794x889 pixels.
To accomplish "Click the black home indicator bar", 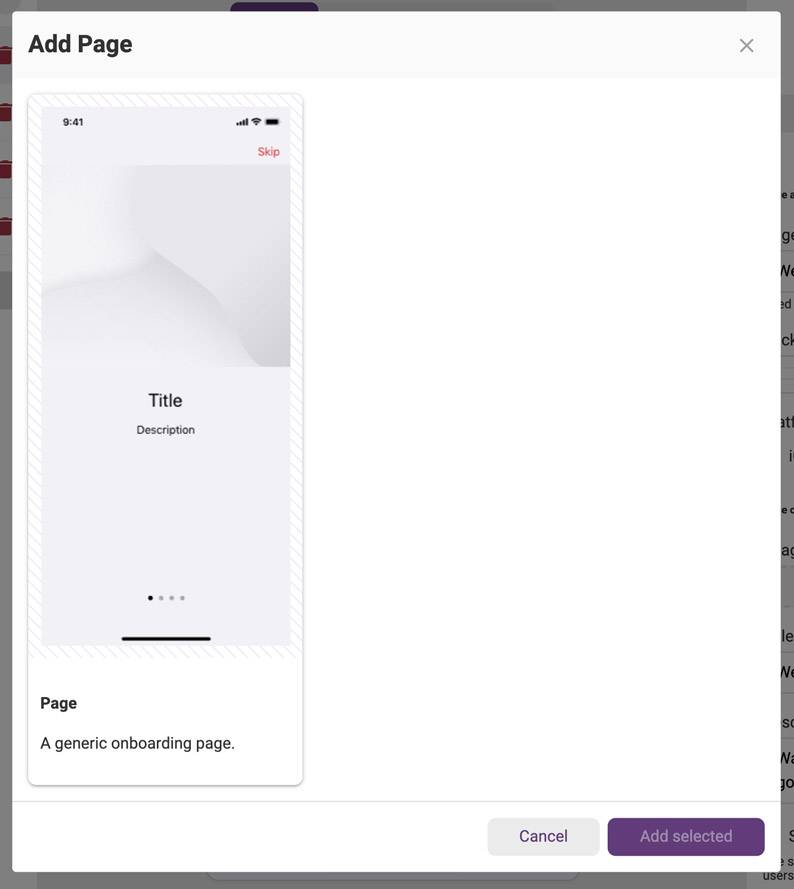I will [166, 638].
